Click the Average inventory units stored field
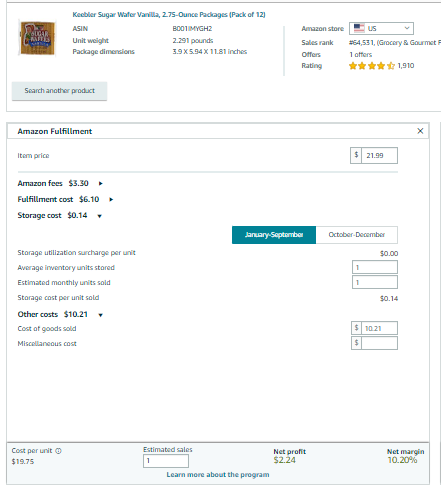 click(375, 267)
